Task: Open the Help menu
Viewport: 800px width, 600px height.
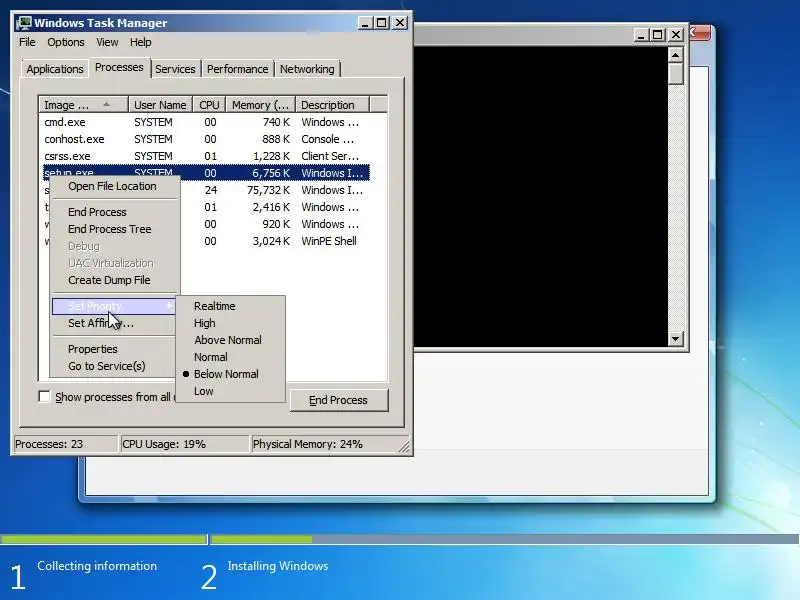Action: [140, 42]
